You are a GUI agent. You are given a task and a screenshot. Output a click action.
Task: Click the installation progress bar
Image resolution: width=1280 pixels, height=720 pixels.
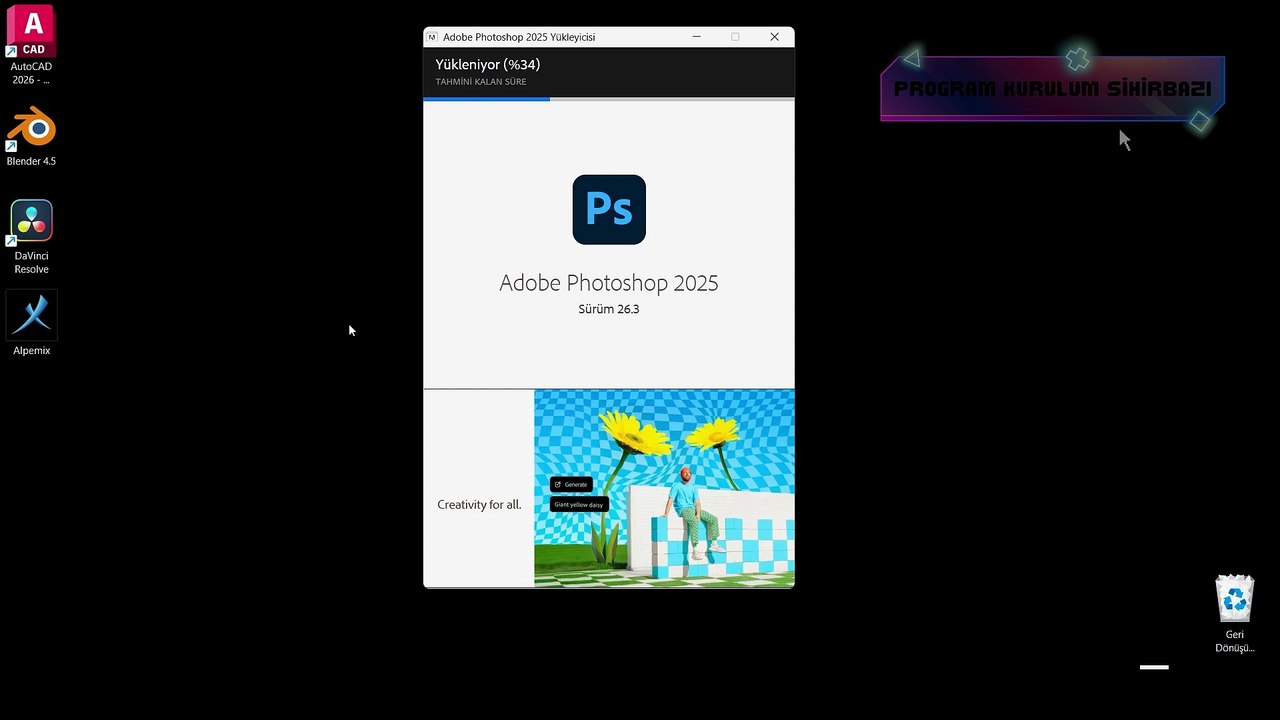pos(609,99)
